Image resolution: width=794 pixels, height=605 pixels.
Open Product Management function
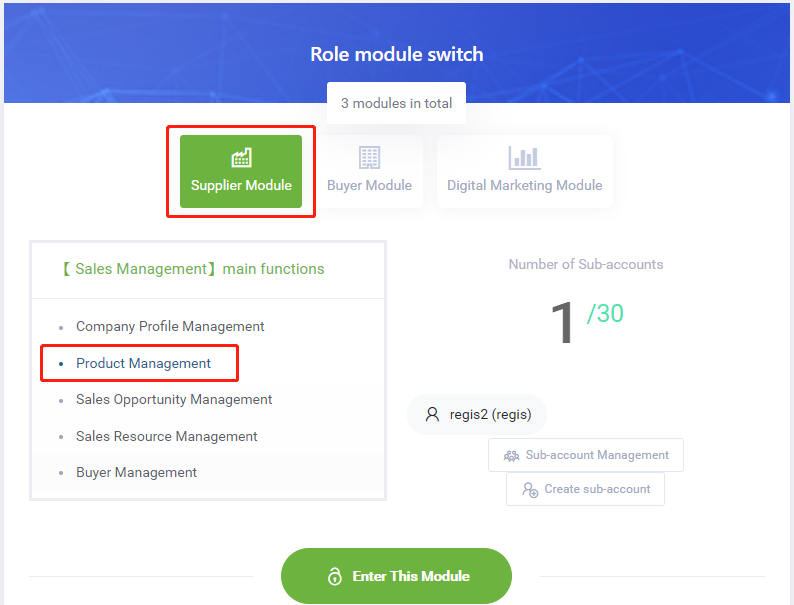(x=143, y=364)
